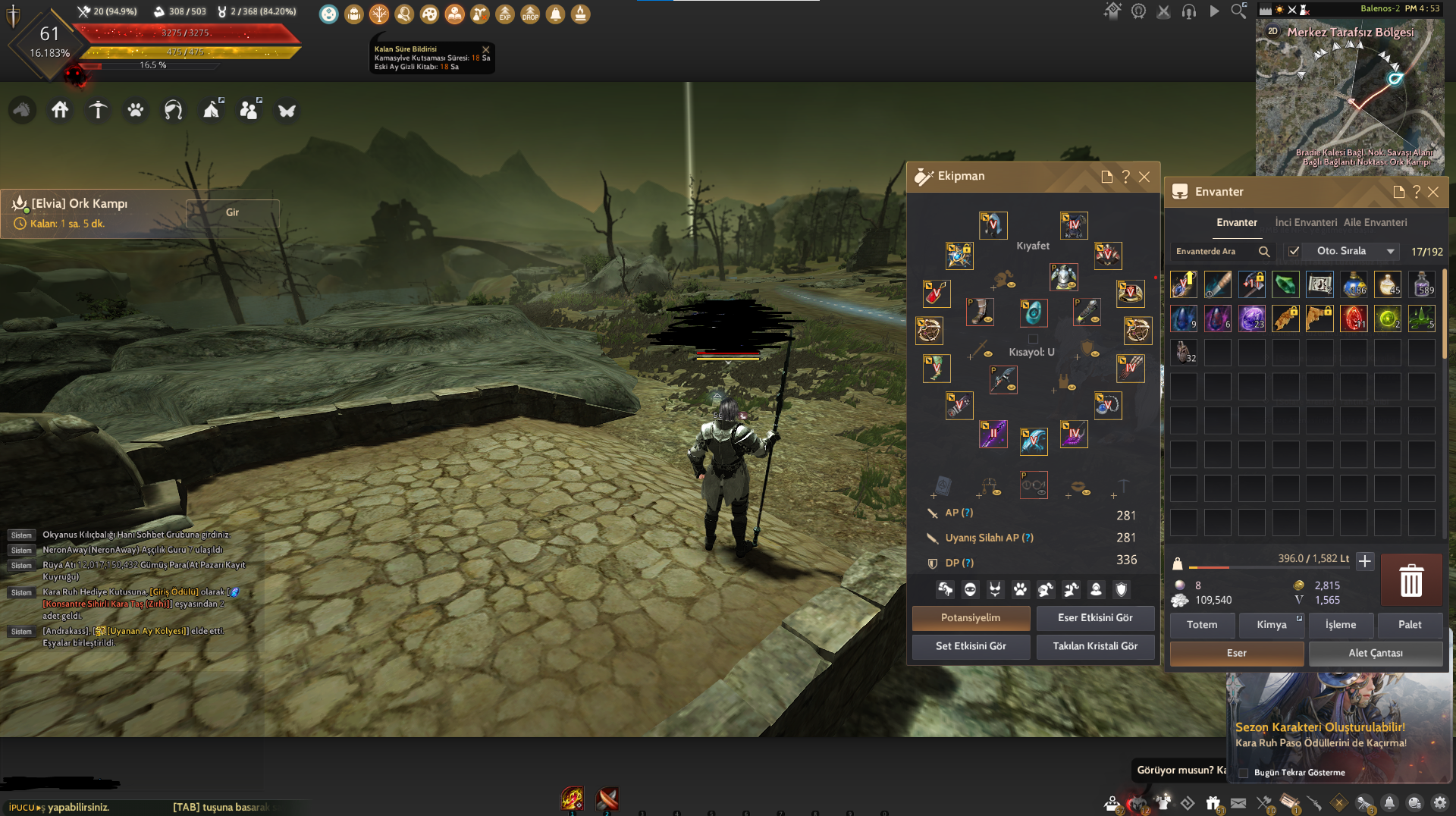
Task: Click the palette buff icon
Action: (x=429, y=14)
